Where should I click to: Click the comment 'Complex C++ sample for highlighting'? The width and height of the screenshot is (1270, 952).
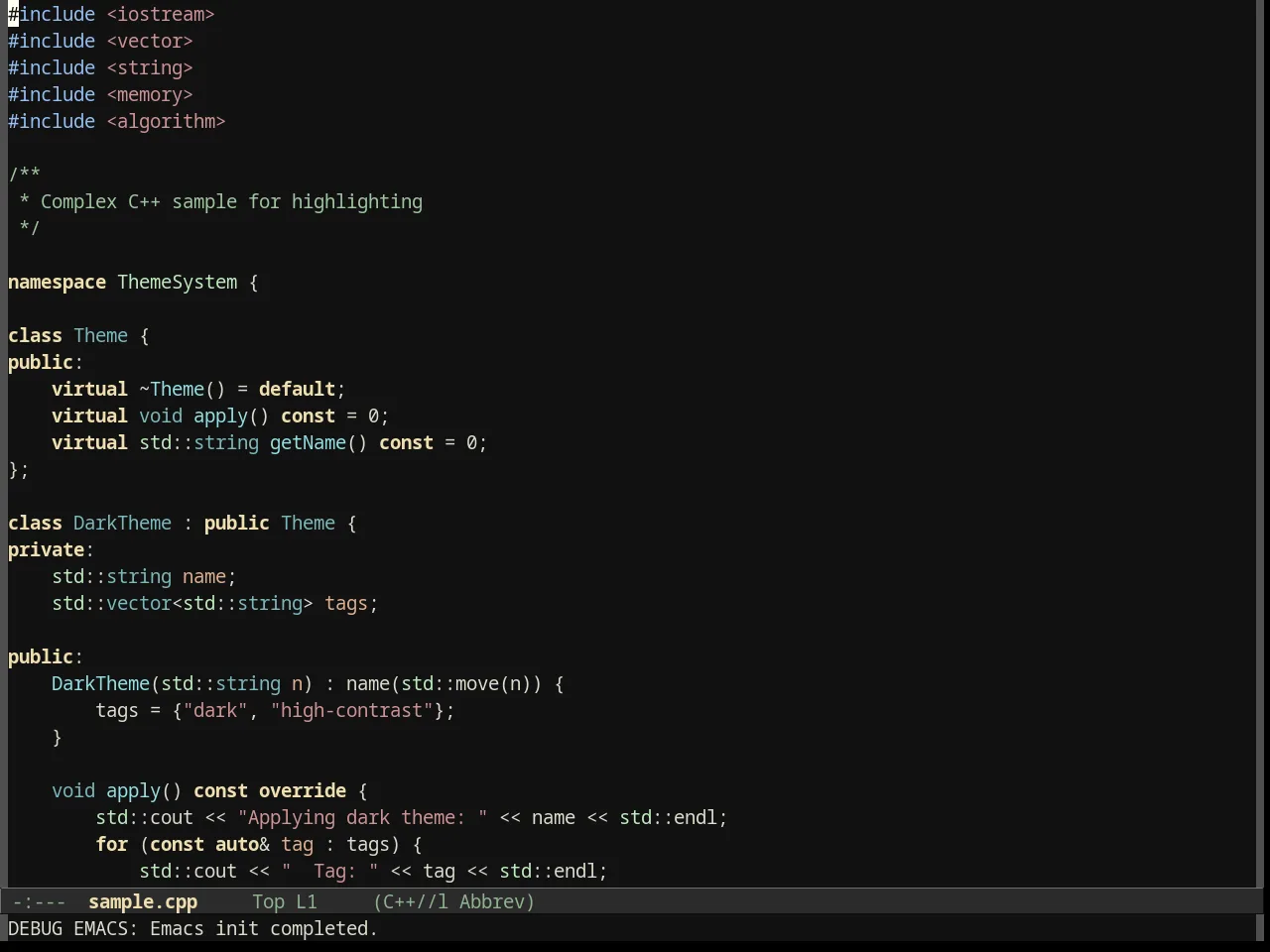point(231,201)
